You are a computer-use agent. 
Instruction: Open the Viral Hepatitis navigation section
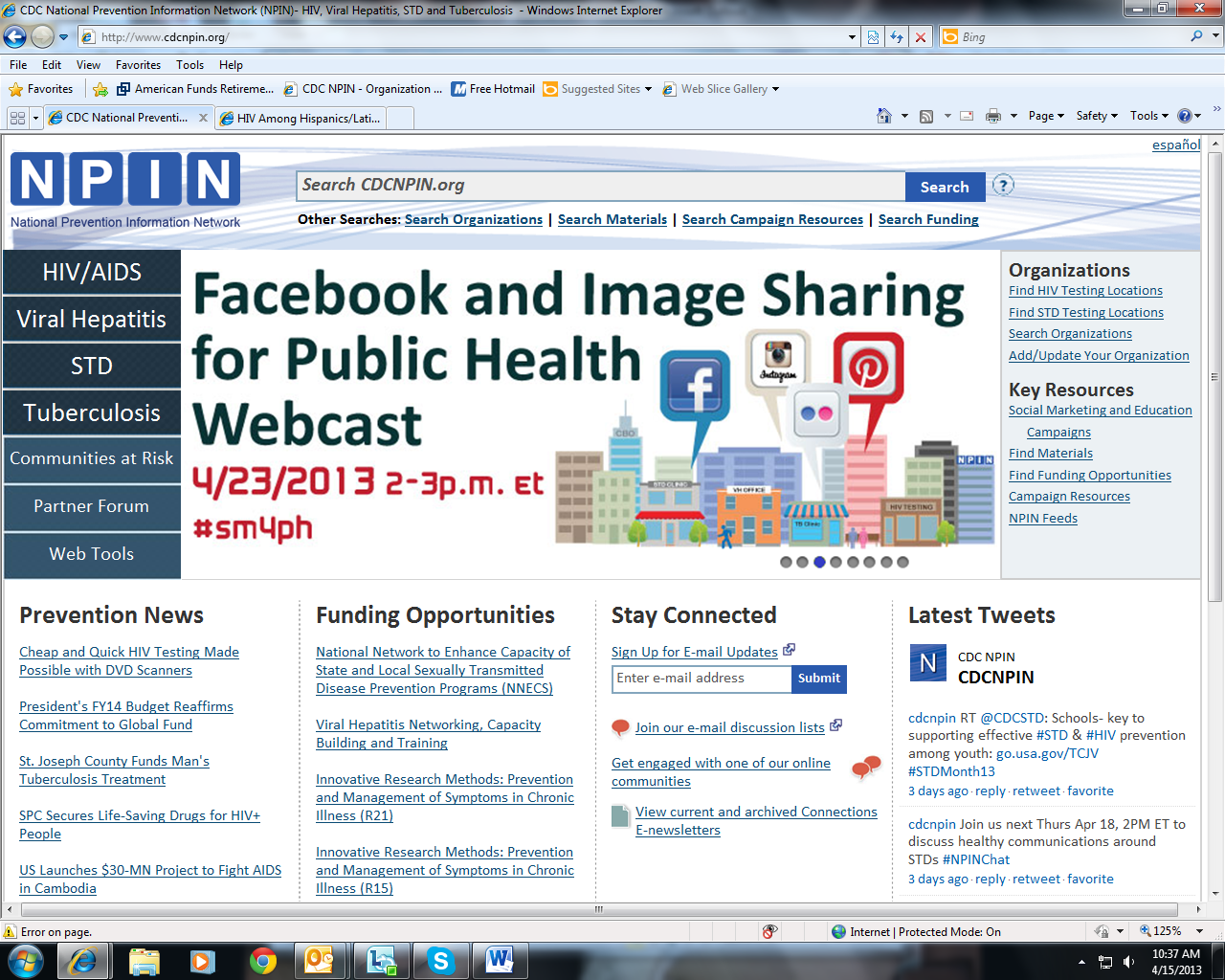click(x=92, y=319)
